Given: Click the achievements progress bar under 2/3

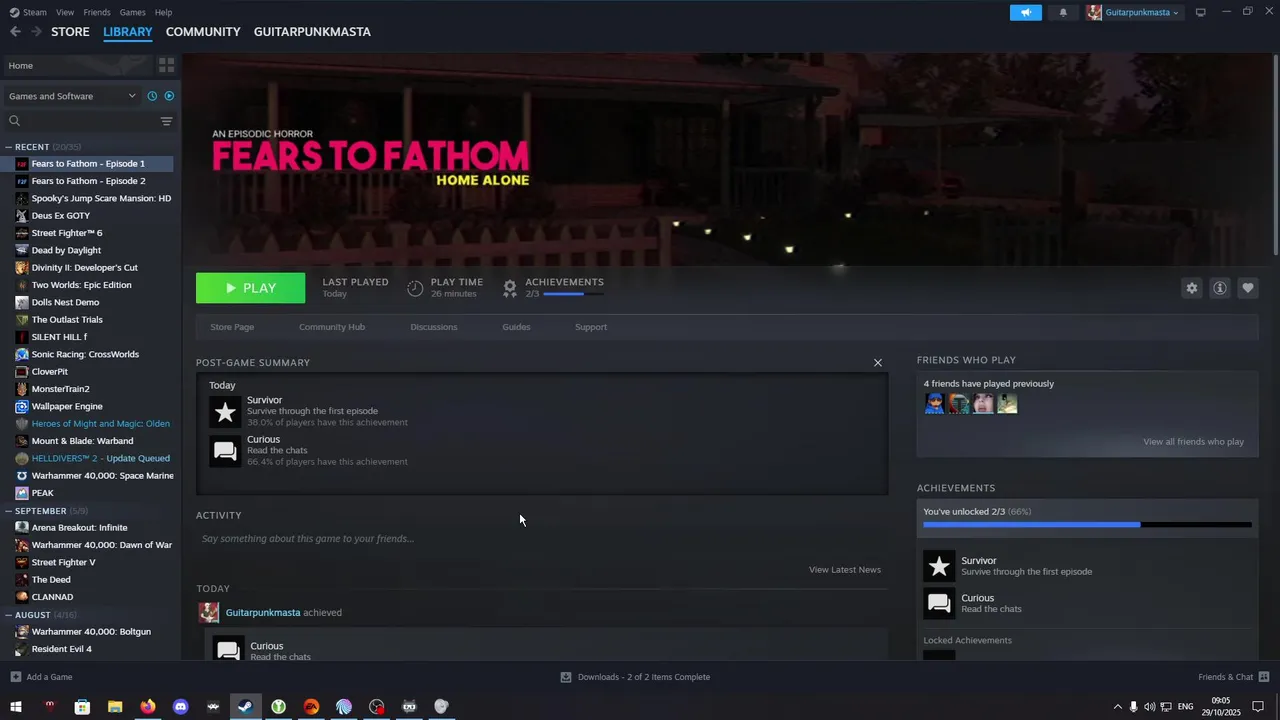Looking at the screenshot, I should (573, 294).
